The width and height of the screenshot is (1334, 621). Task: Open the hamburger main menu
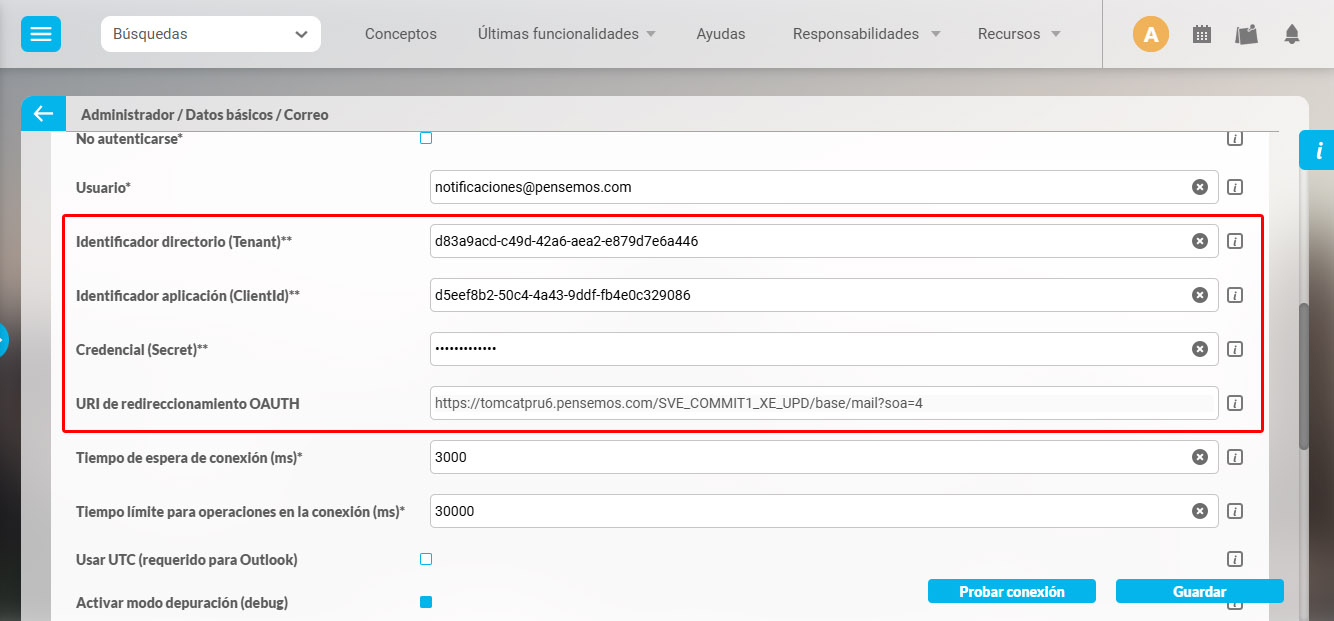[41, 34]
